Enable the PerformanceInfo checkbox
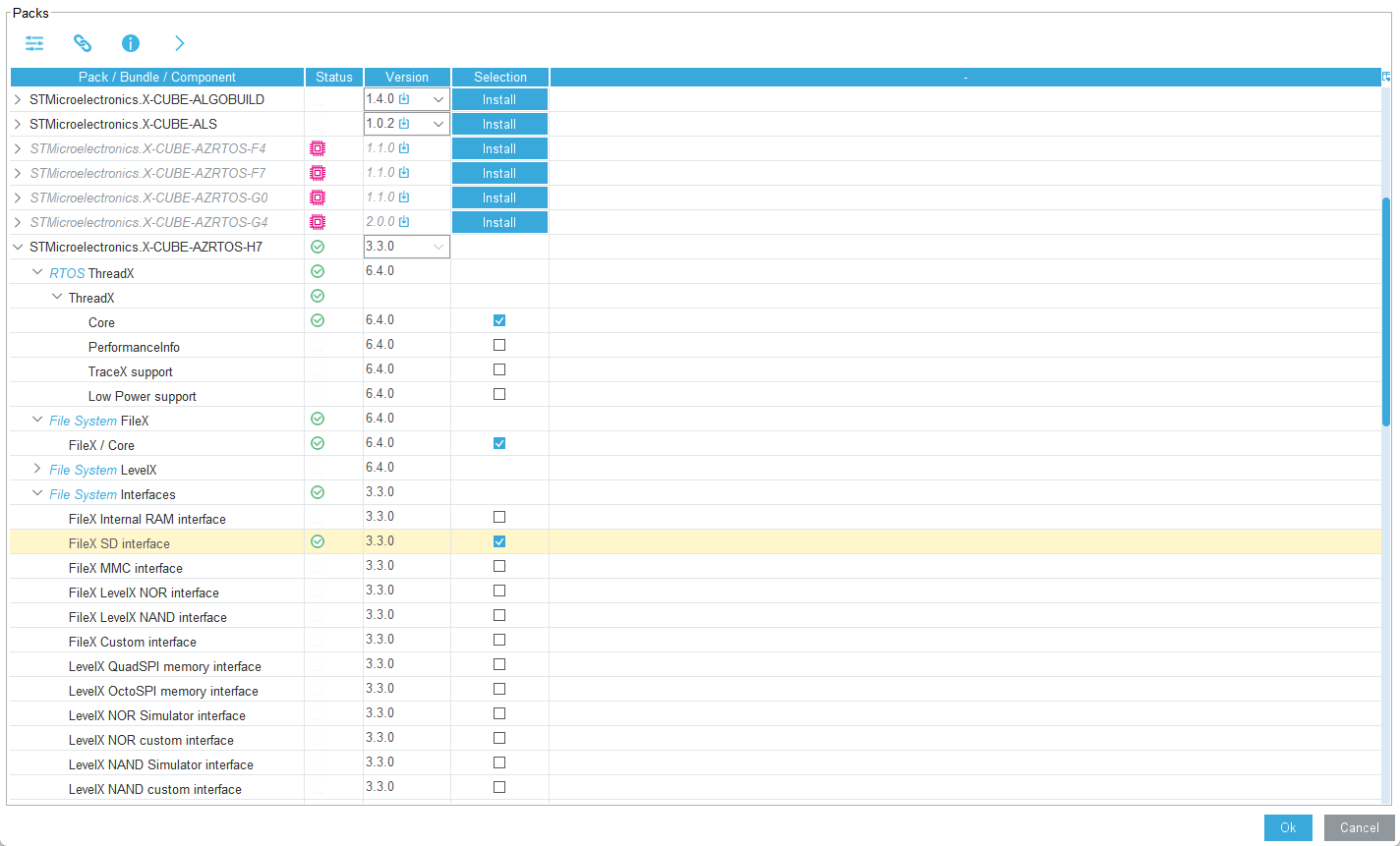The image size is (1400, 846). (x=499, y=345)
